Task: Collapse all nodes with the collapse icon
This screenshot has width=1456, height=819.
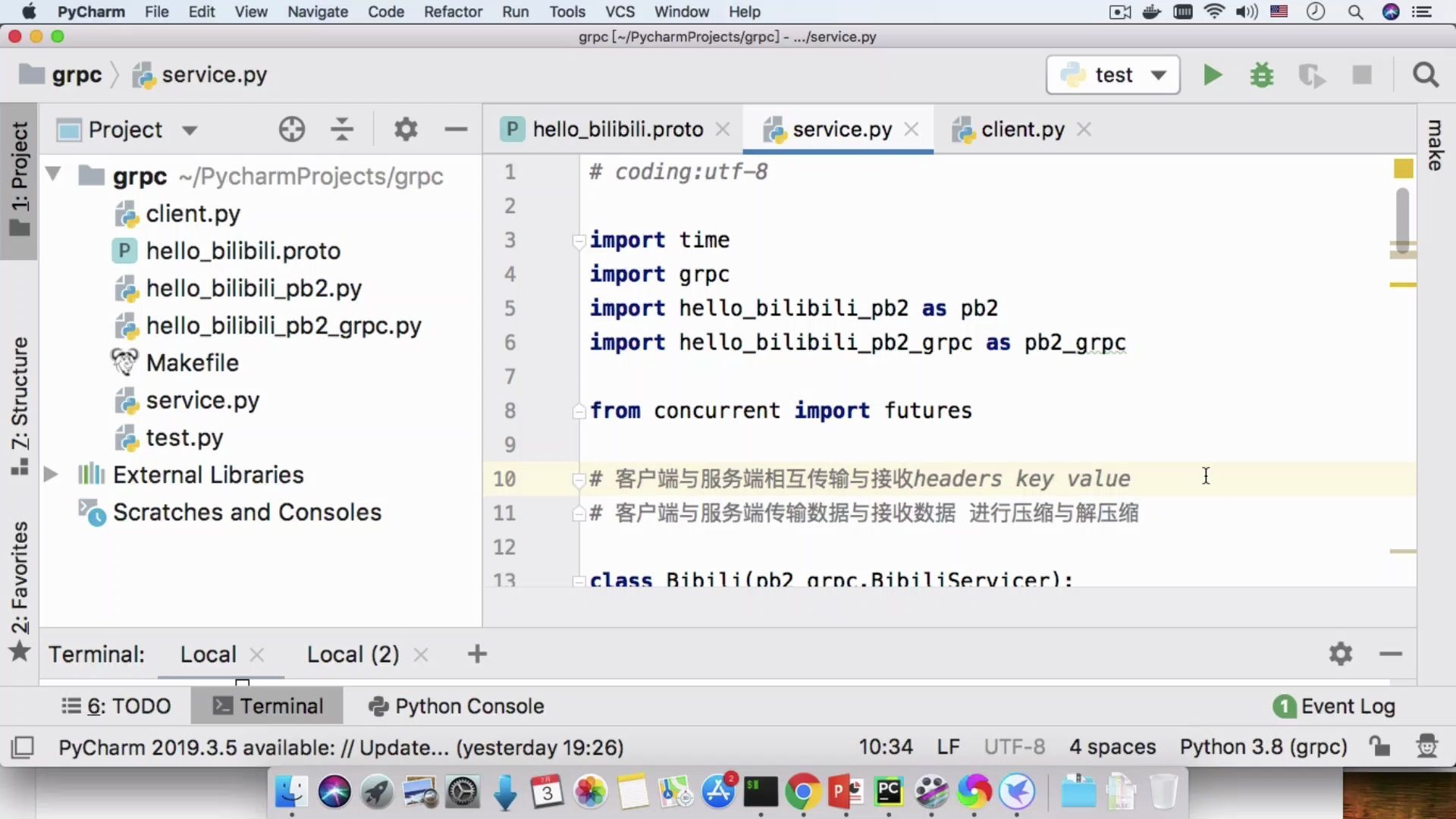Action: click(x=341, y=129)
